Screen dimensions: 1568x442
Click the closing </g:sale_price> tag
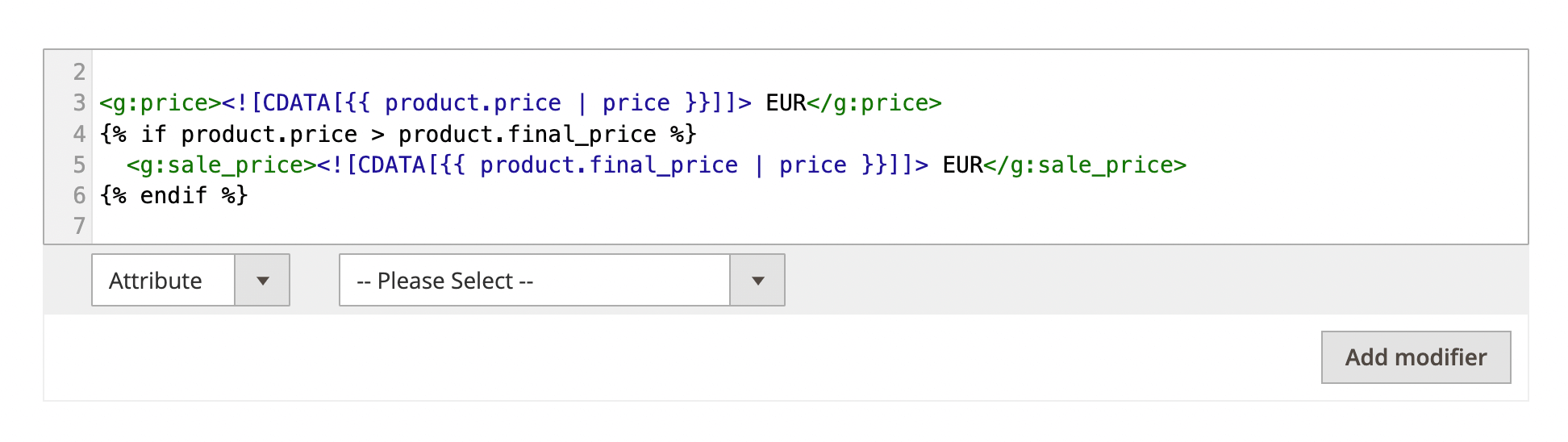pos(1085,165)
